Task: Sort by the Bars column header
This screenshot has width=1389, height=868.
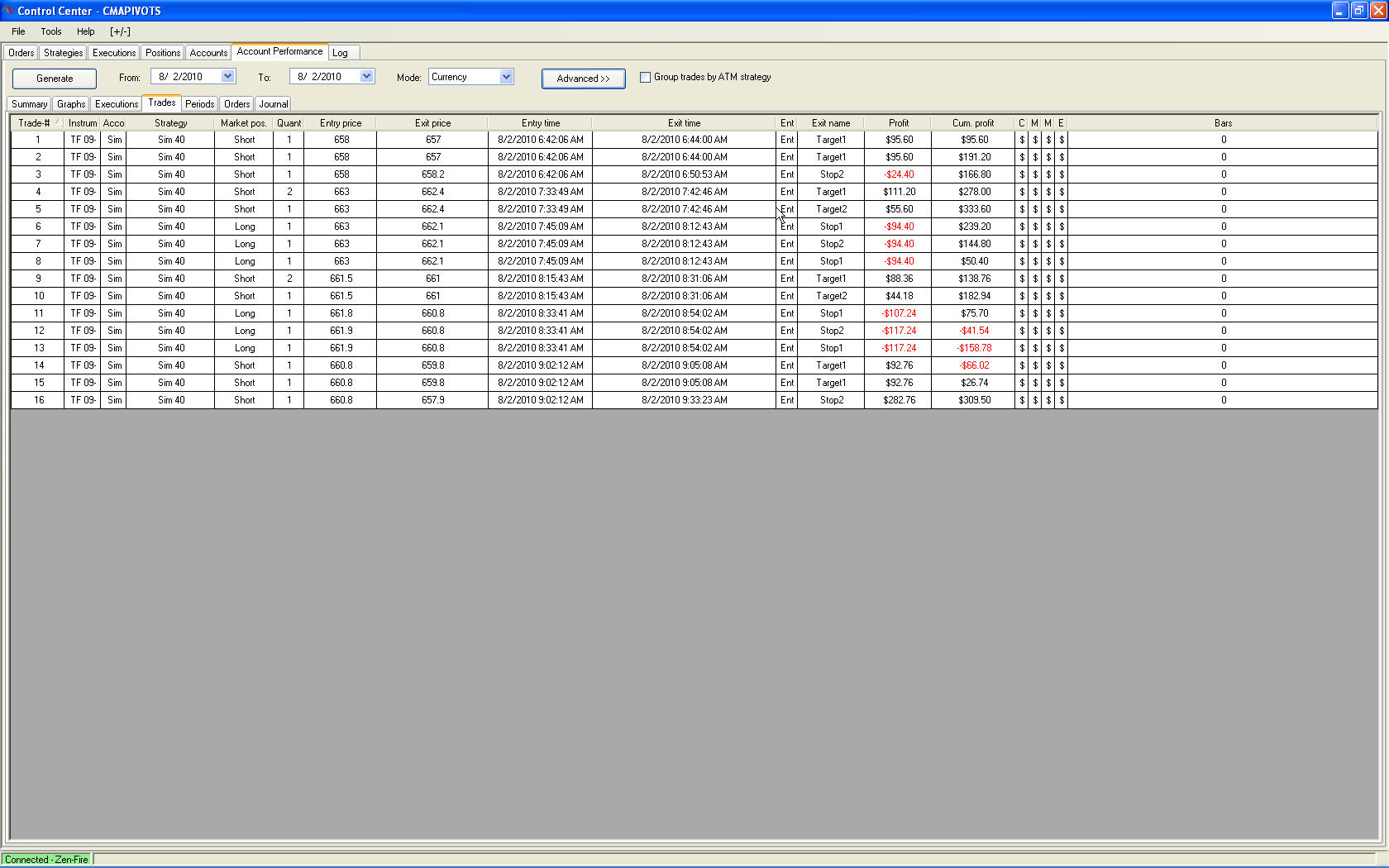Action: [1224, 123]
